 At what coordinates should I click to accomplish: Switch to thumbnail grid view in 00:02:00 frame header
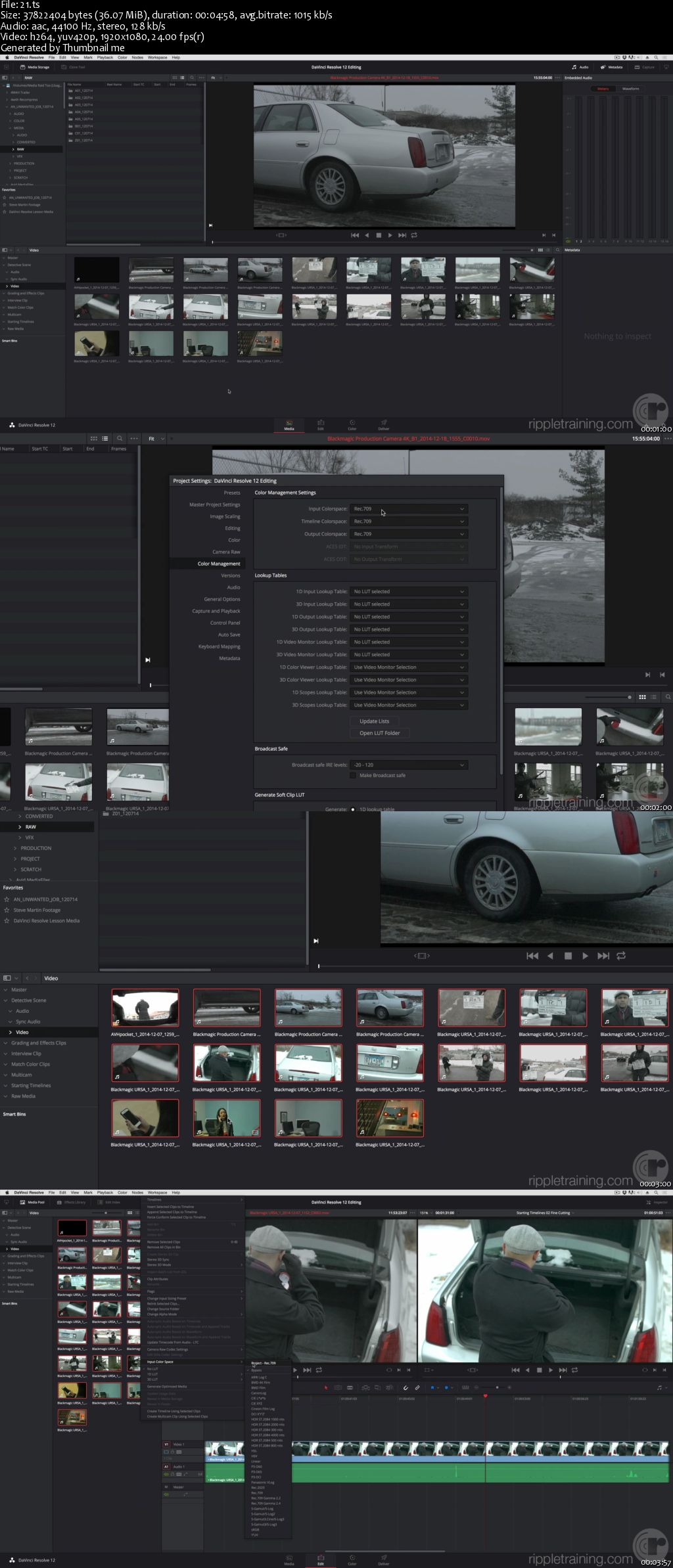point(93,439)
